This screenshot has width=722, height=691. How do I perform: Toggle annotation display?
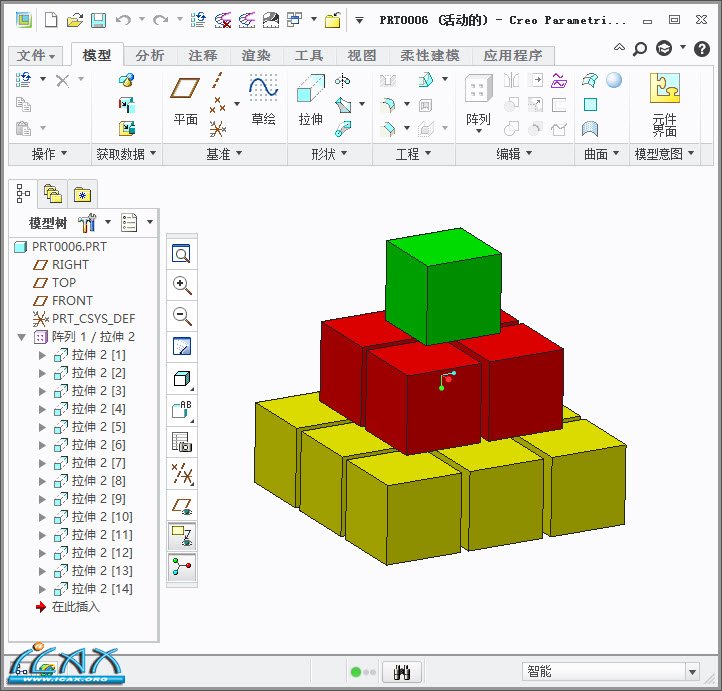[181, 536]
